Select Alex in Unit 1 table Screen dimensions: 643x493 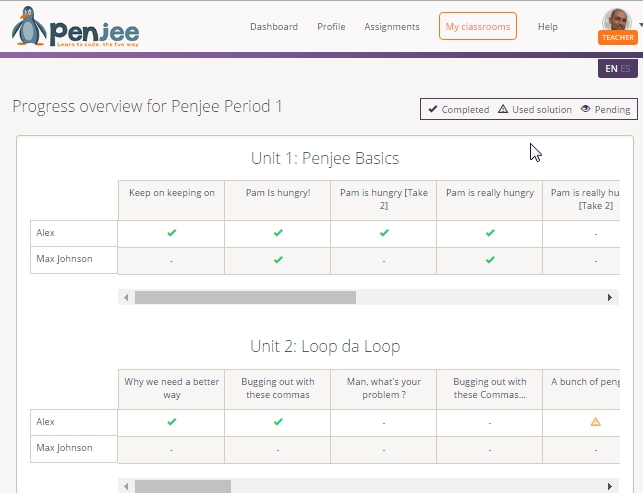point(74,233)
